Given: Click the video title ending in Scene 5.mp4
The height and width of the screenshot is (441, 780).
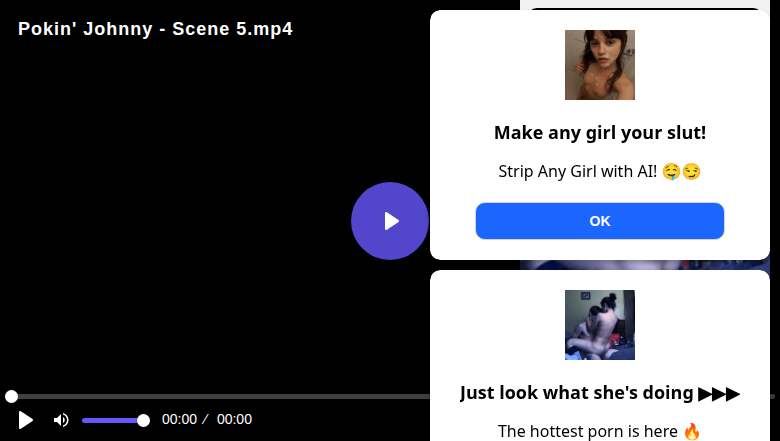Looking at the screenshot, I should (x=155, y=29).
